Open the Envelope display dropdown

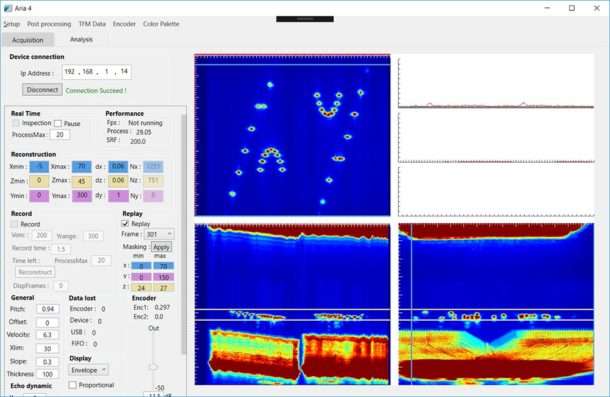click(88, 370)
